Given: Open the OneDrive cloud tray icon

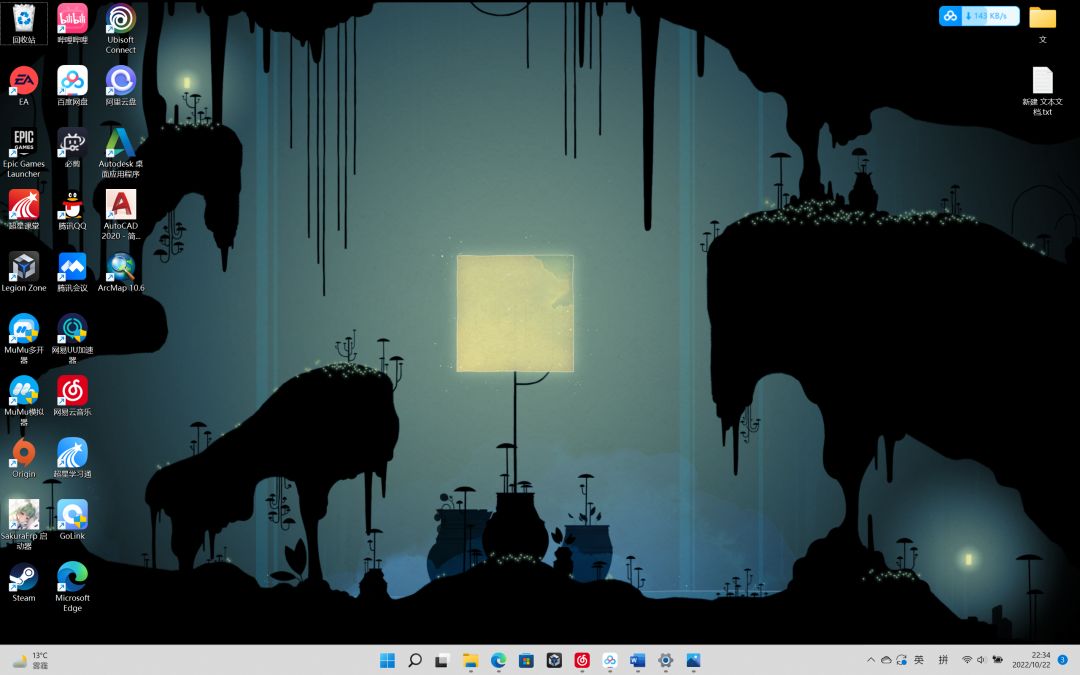Looking at the screenshot, I should coord(886,660).
